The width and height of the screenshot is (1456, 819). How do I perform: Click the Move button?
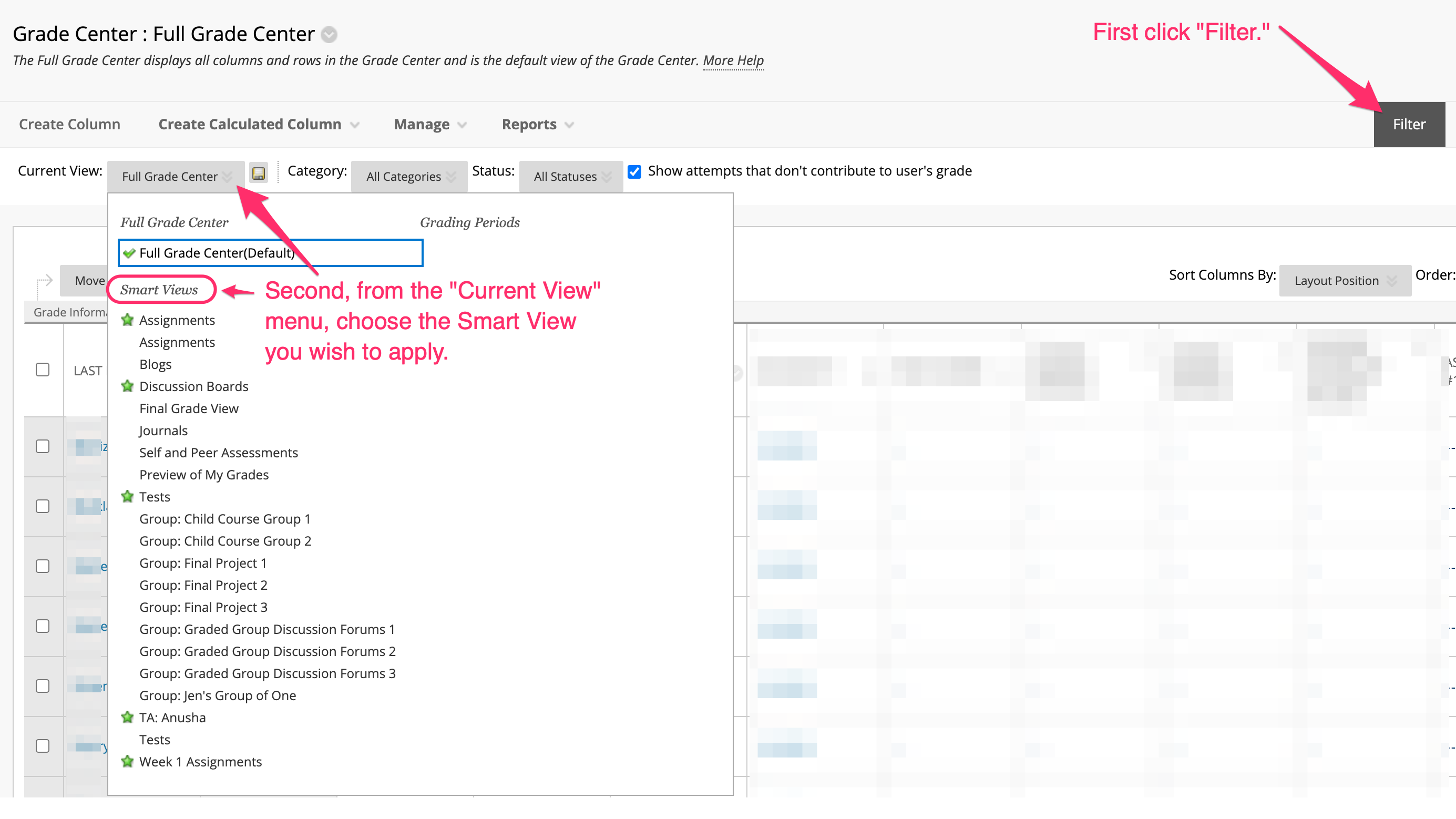pos(84,281)
